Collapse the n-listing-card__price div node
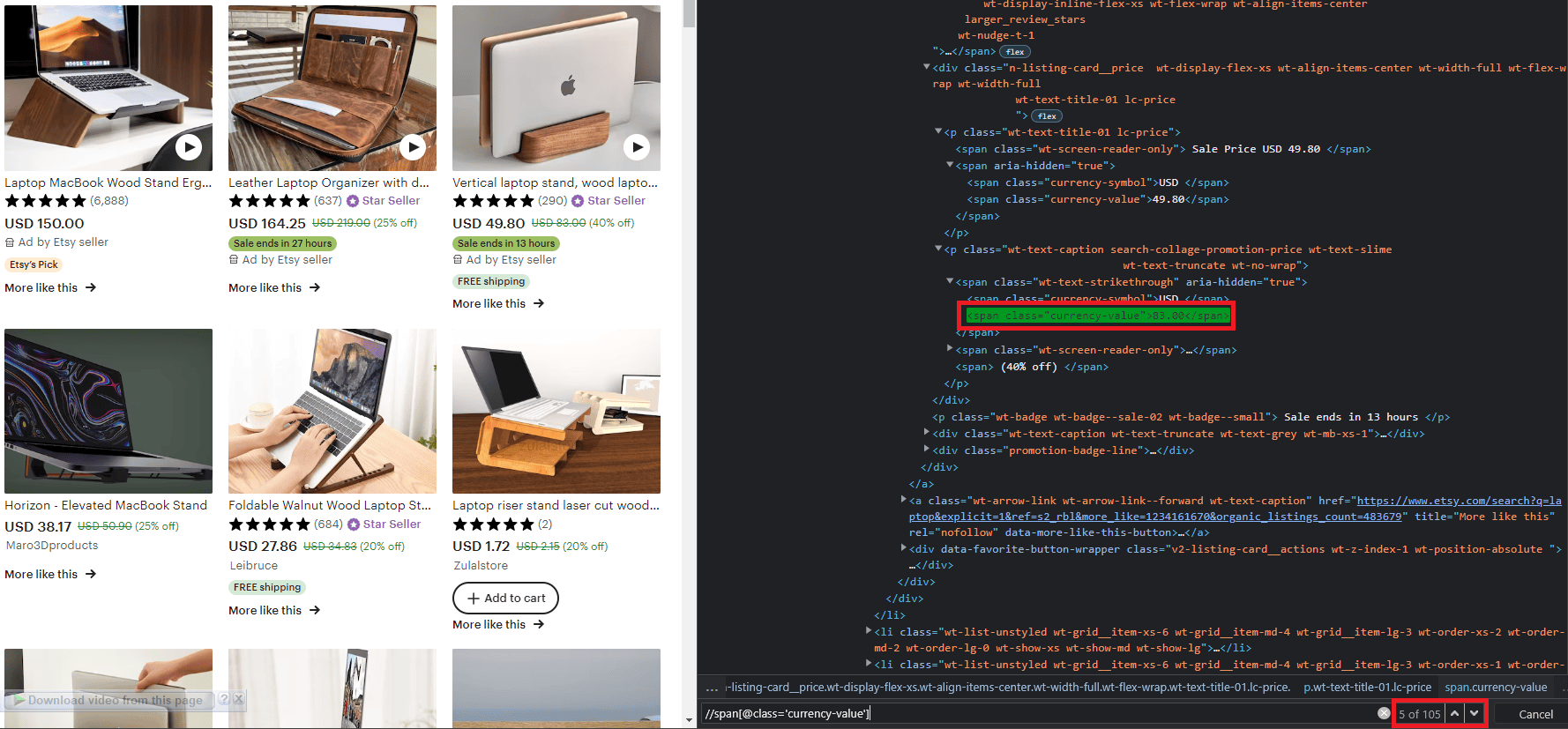Screen dimensions: 1568x729 pyautogui.click(x=926, y=67)
